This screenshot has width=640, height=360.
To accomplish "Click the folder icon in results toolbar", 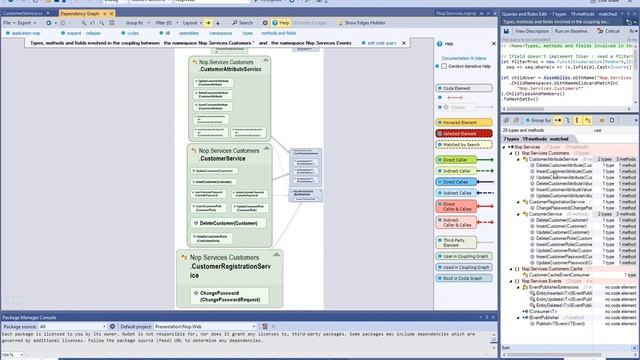I will (602, 120).
